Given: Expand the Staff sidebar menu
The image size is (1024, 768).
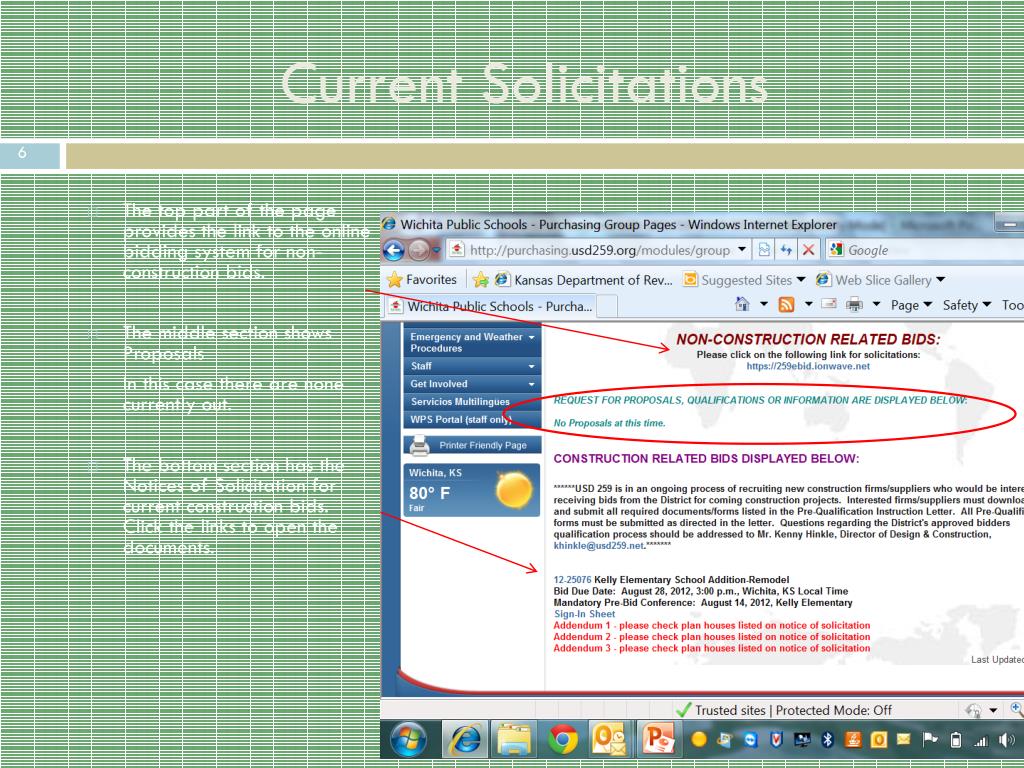Looking at the screenshot, I should point(472,366).
